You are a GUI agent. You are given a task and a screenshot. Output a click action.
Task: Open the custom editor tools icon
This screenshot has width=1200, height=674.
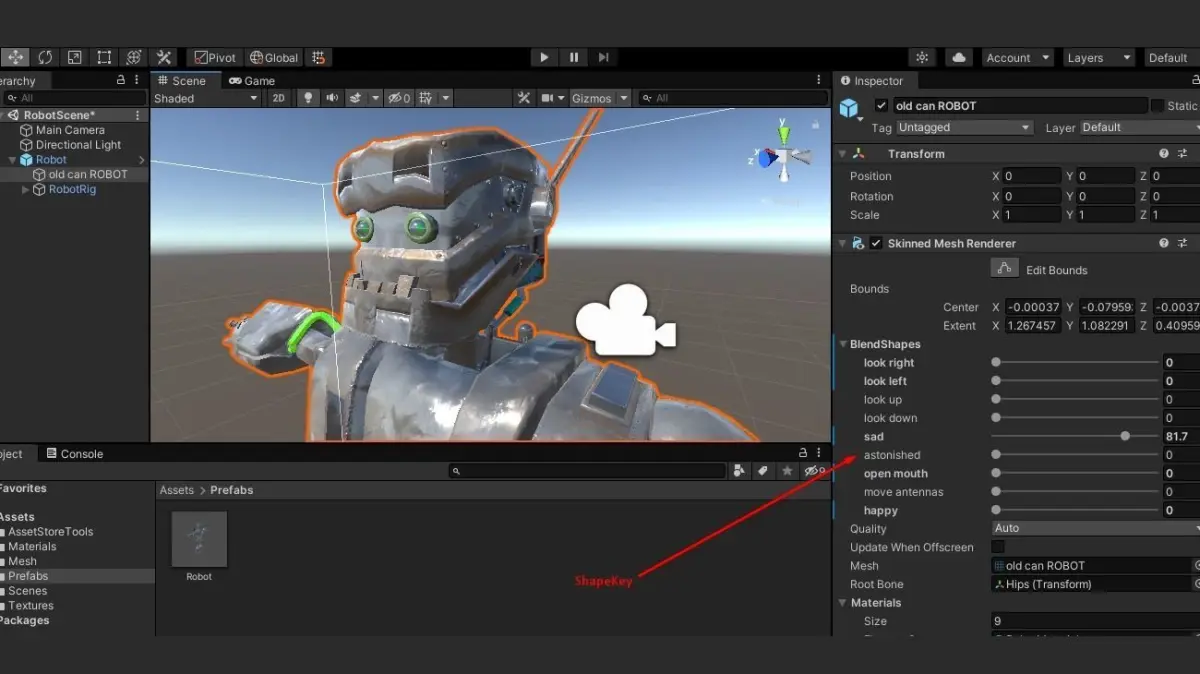(x=164, y=58)
